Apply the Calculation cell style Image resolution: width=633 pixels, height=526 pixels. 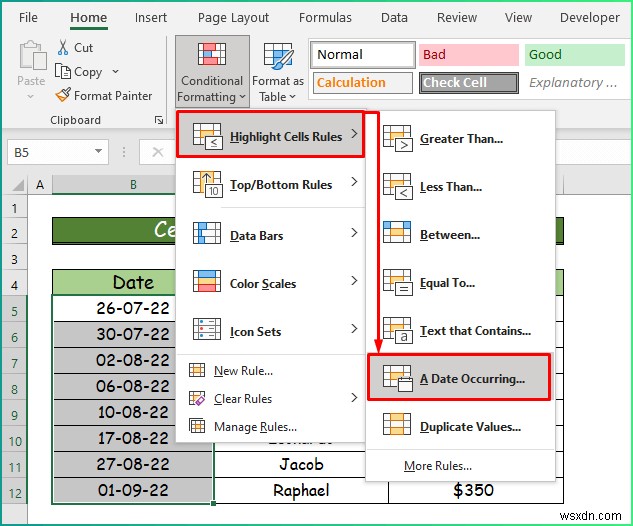[x=363, y=83]
